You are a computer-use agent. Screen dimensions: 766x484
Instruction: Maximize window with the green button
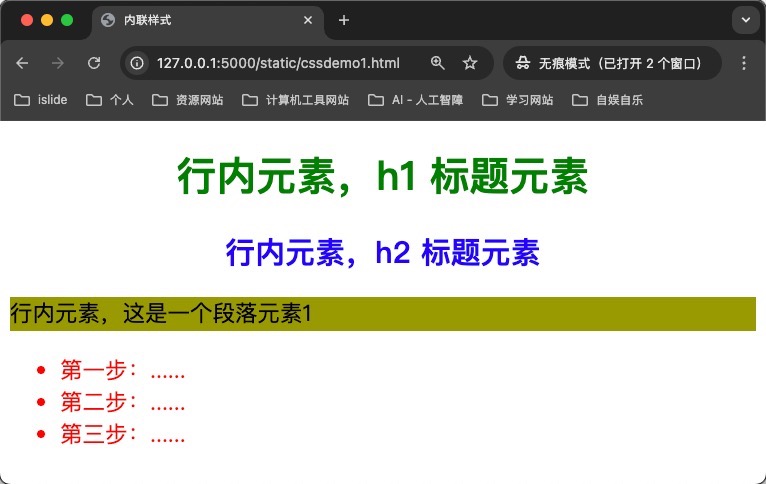coord(67,20)
